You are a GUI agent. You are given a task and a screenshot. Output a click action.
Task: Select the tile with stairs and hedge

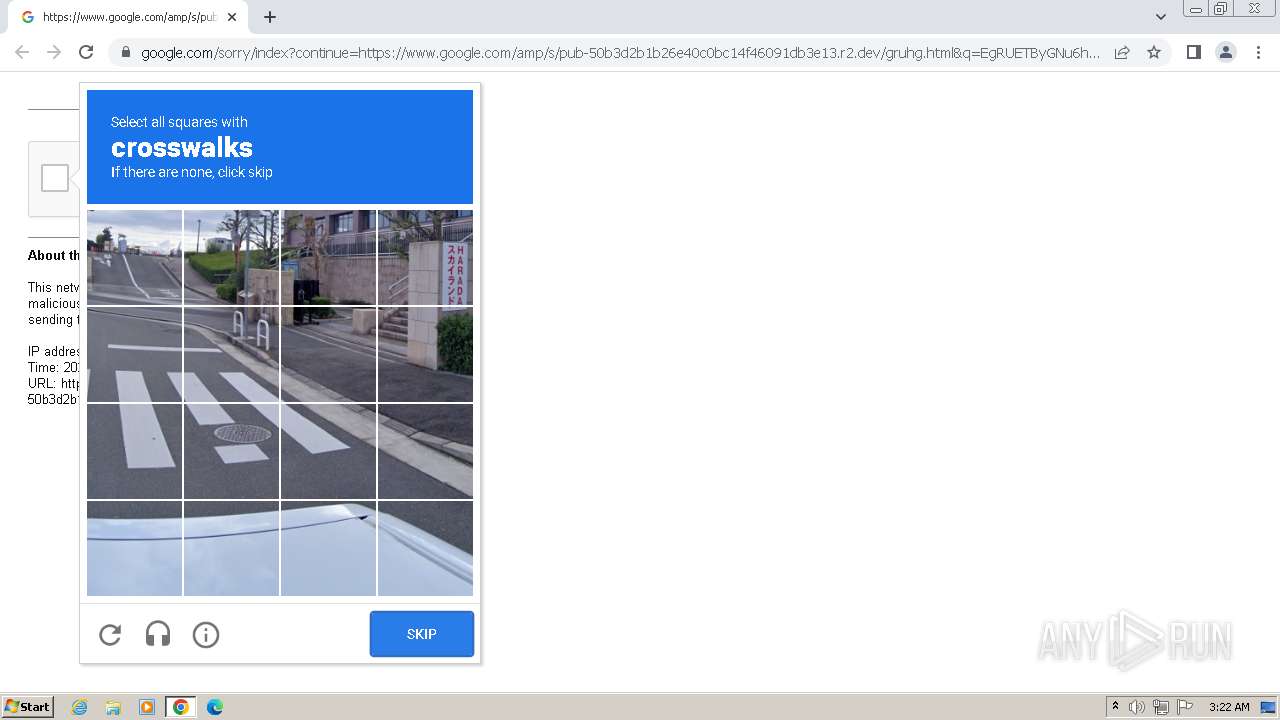(425, 354)
